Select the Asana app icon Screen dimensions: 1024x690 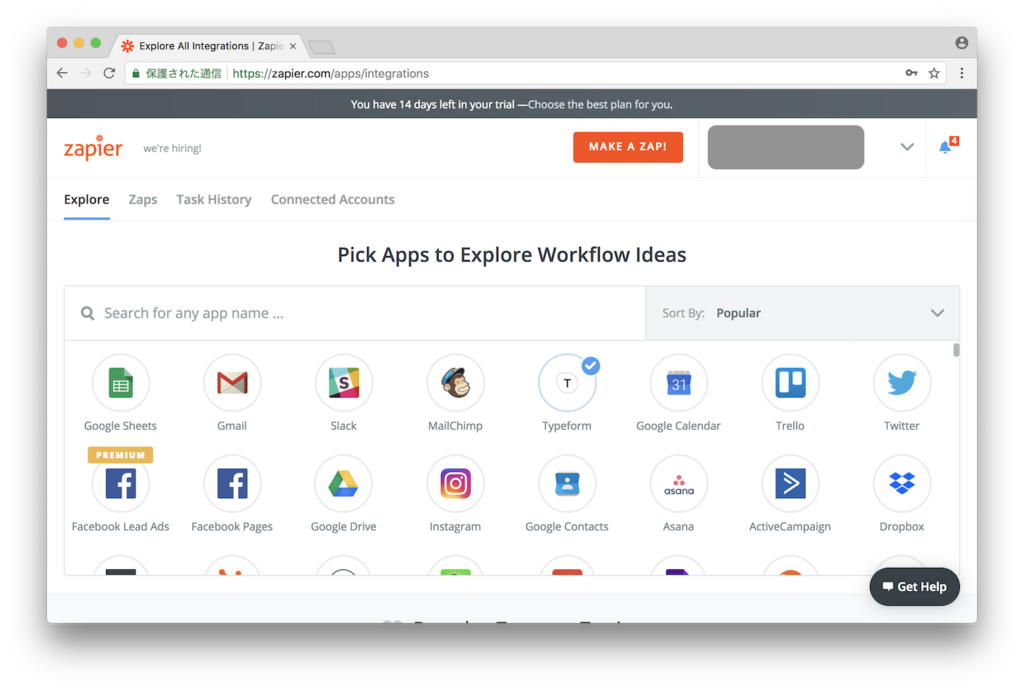(x=679, y=484)
